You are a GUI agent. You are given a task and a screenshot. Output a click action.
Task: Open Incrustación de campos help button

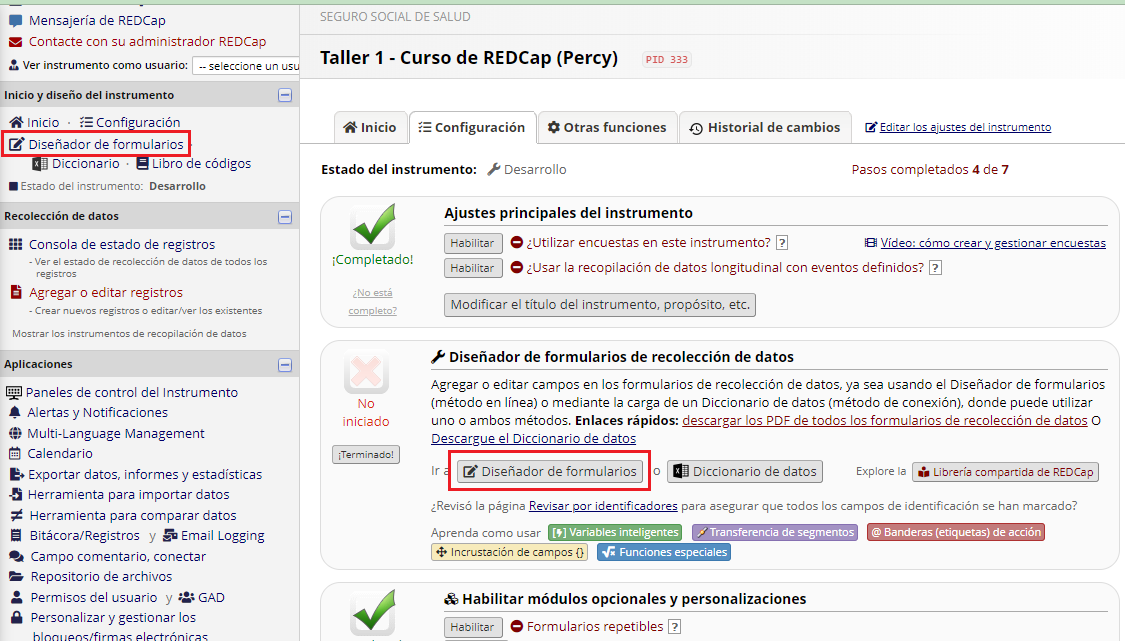tap(509, 552)
